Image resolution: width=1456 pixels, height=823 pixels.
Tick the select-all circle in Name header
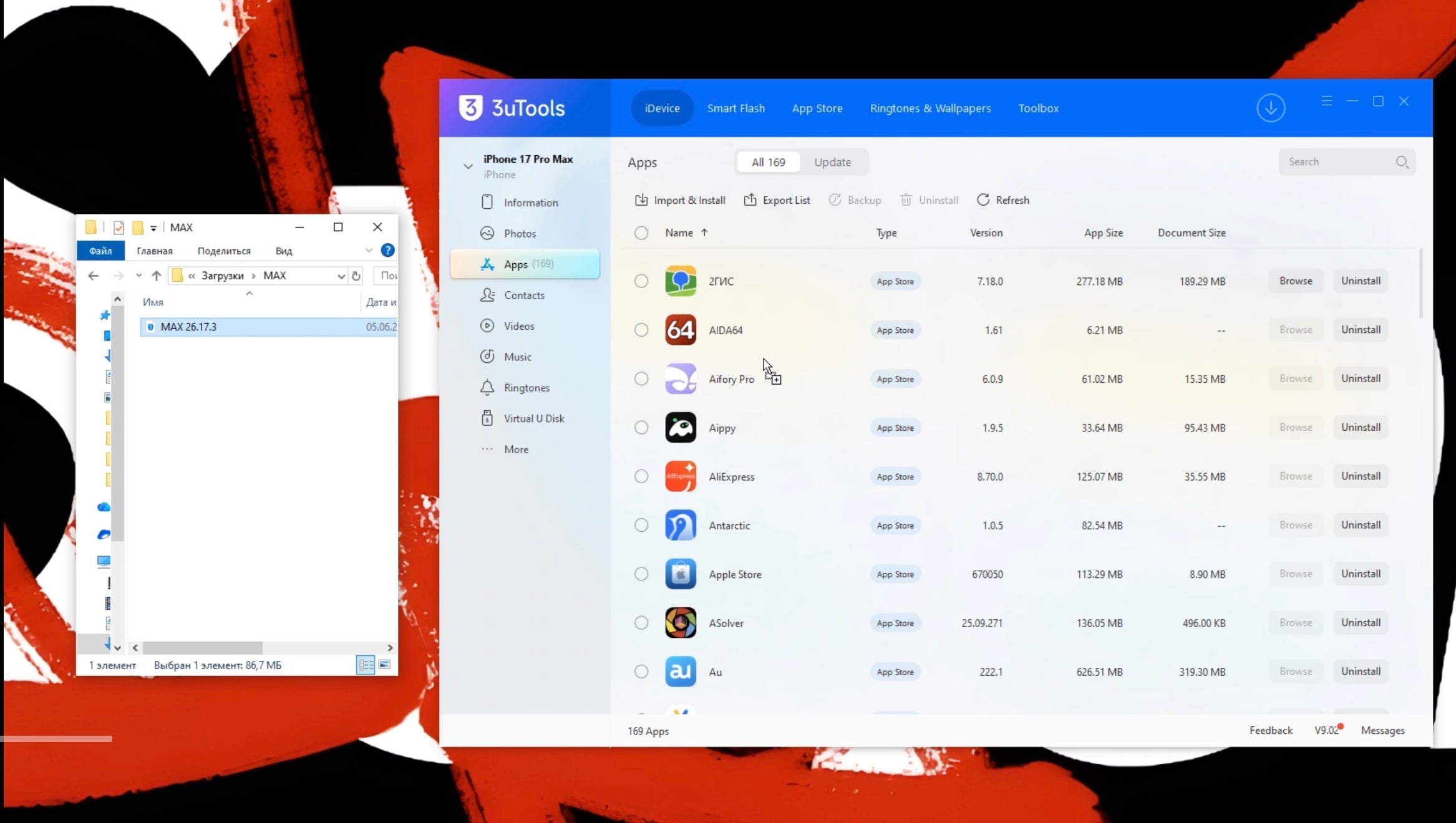pos(641,233)
